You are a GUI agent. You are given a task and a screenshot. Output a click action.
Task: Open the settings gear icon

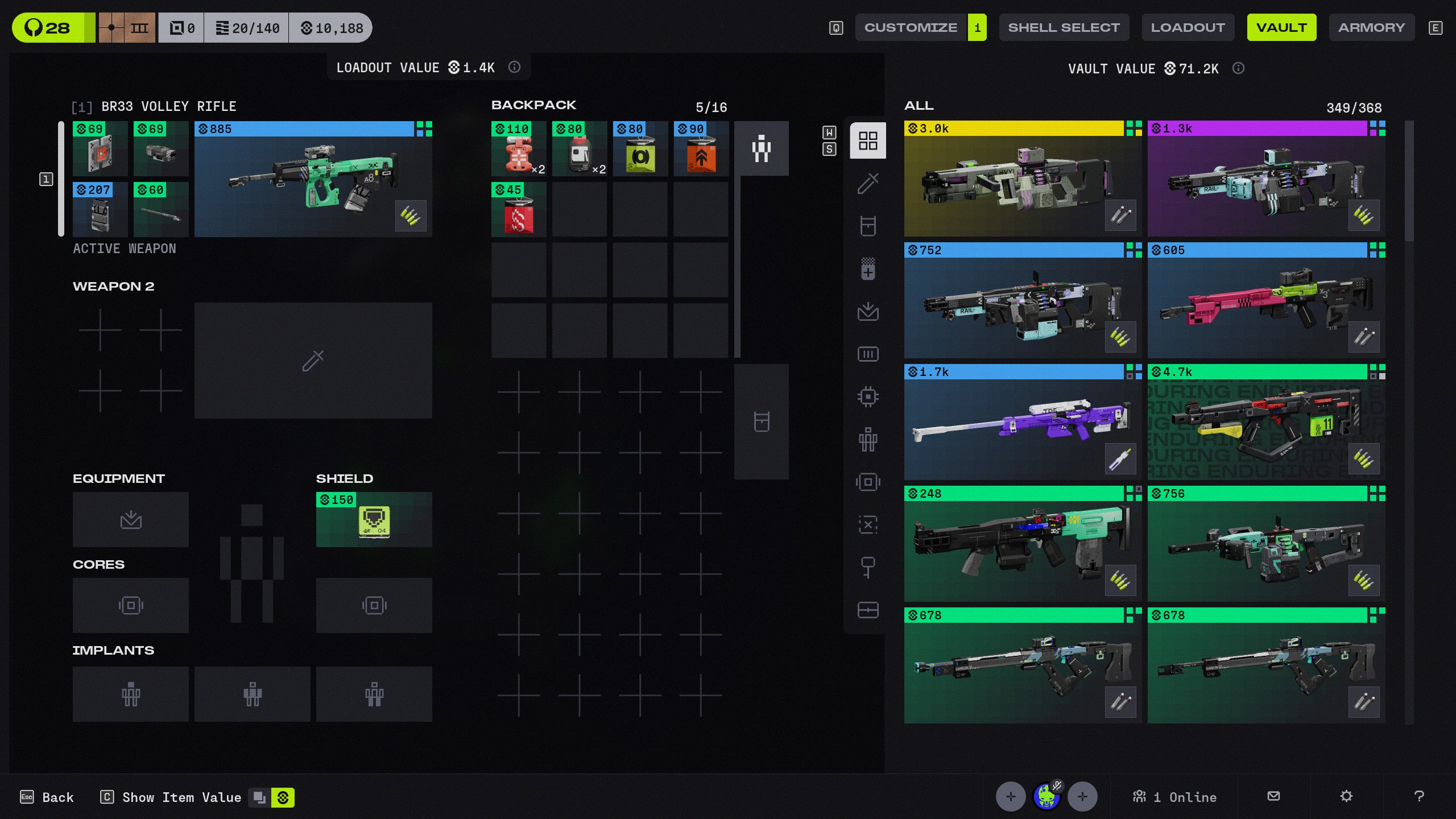pyautogui.click(x=1346, y=796)
